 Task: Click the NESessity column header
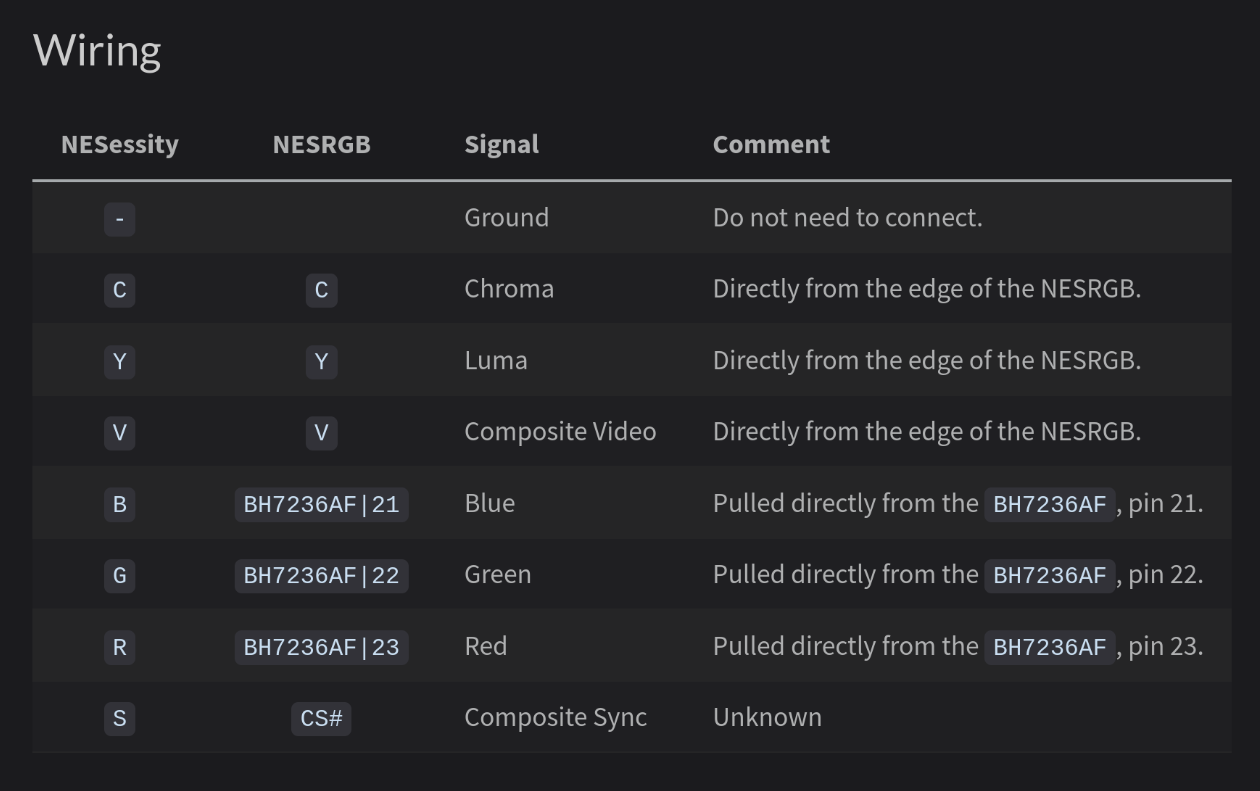click(x=120, y=145)
